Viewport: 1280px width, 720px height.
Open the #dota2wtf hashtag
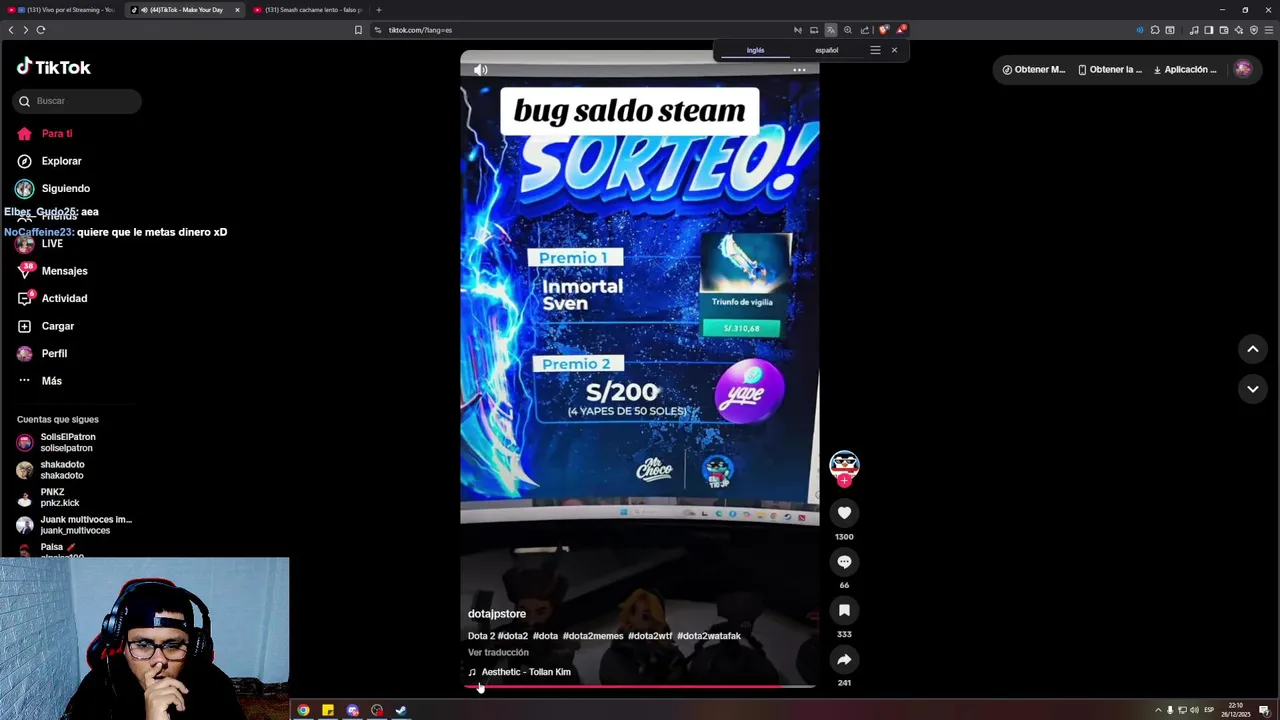[650, 636]
